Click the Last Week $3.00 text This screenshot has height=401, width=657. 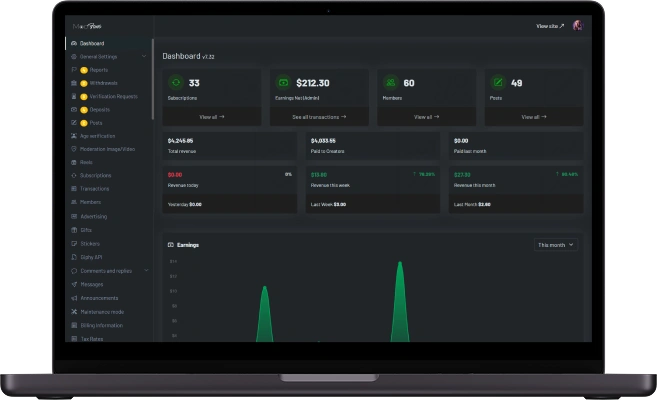(328, 204)
